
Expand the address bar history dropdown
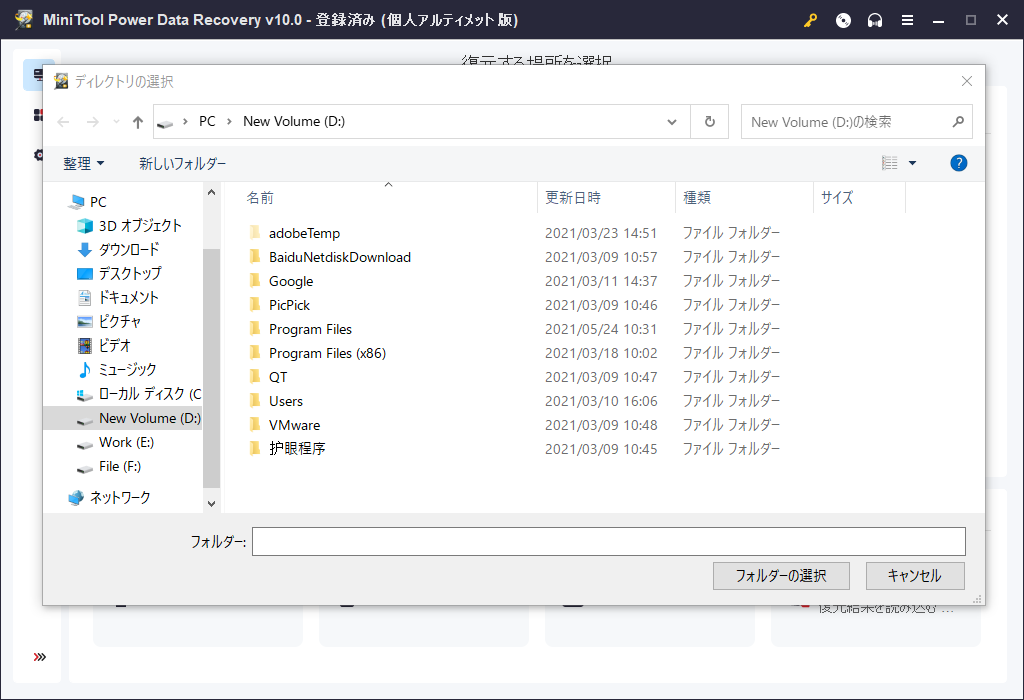tap(672, 122)
